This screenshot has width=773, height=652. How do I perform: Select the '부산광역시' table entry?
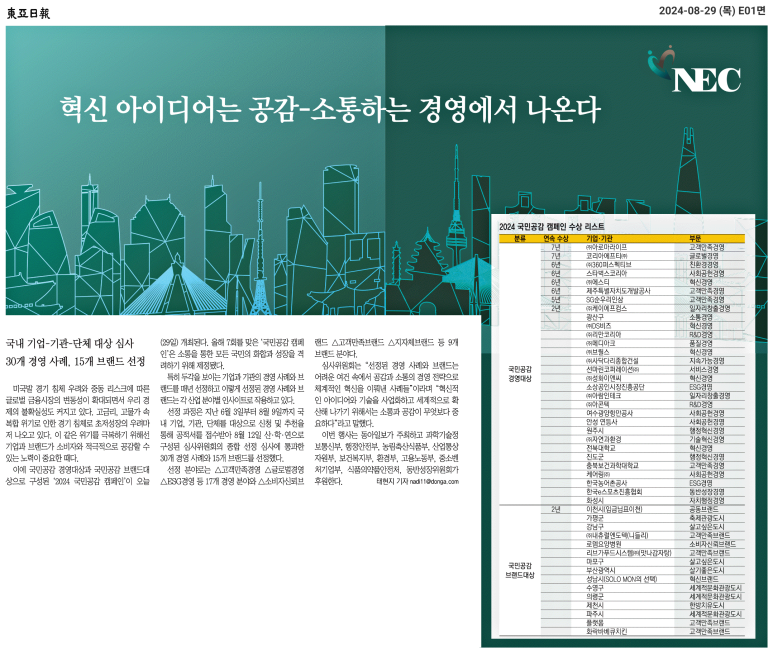(600, 570)
